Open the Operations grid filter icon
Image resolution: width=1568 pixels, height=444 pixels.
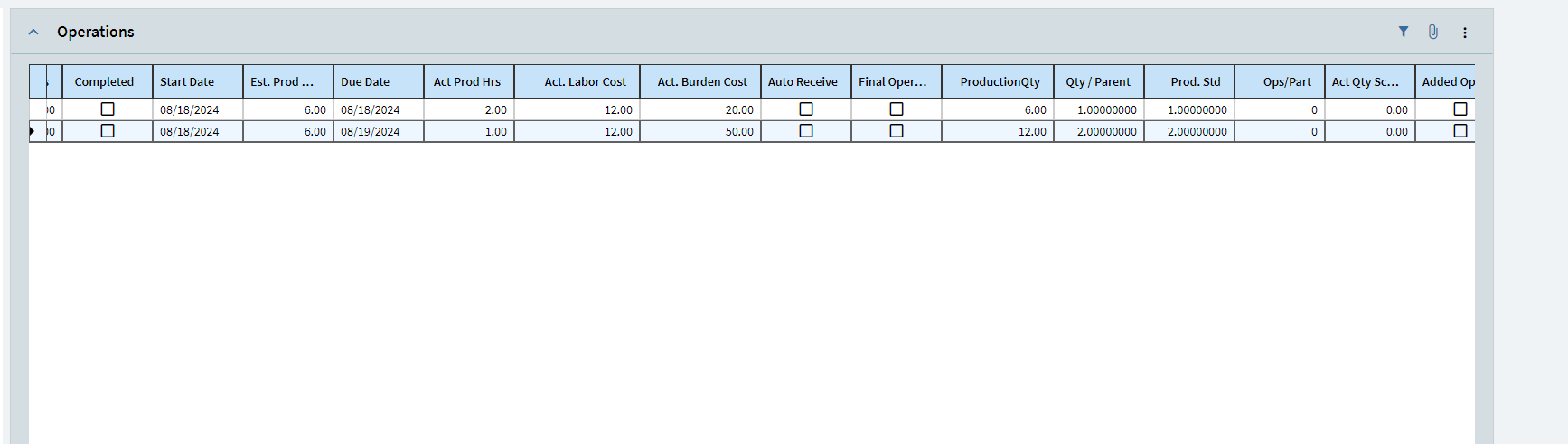click(1404, 32)
